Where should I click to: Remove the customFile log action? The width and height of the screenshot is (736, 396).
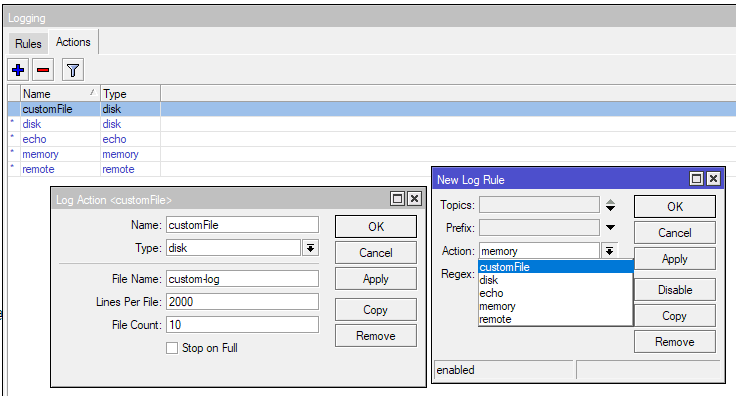point(376,336)
